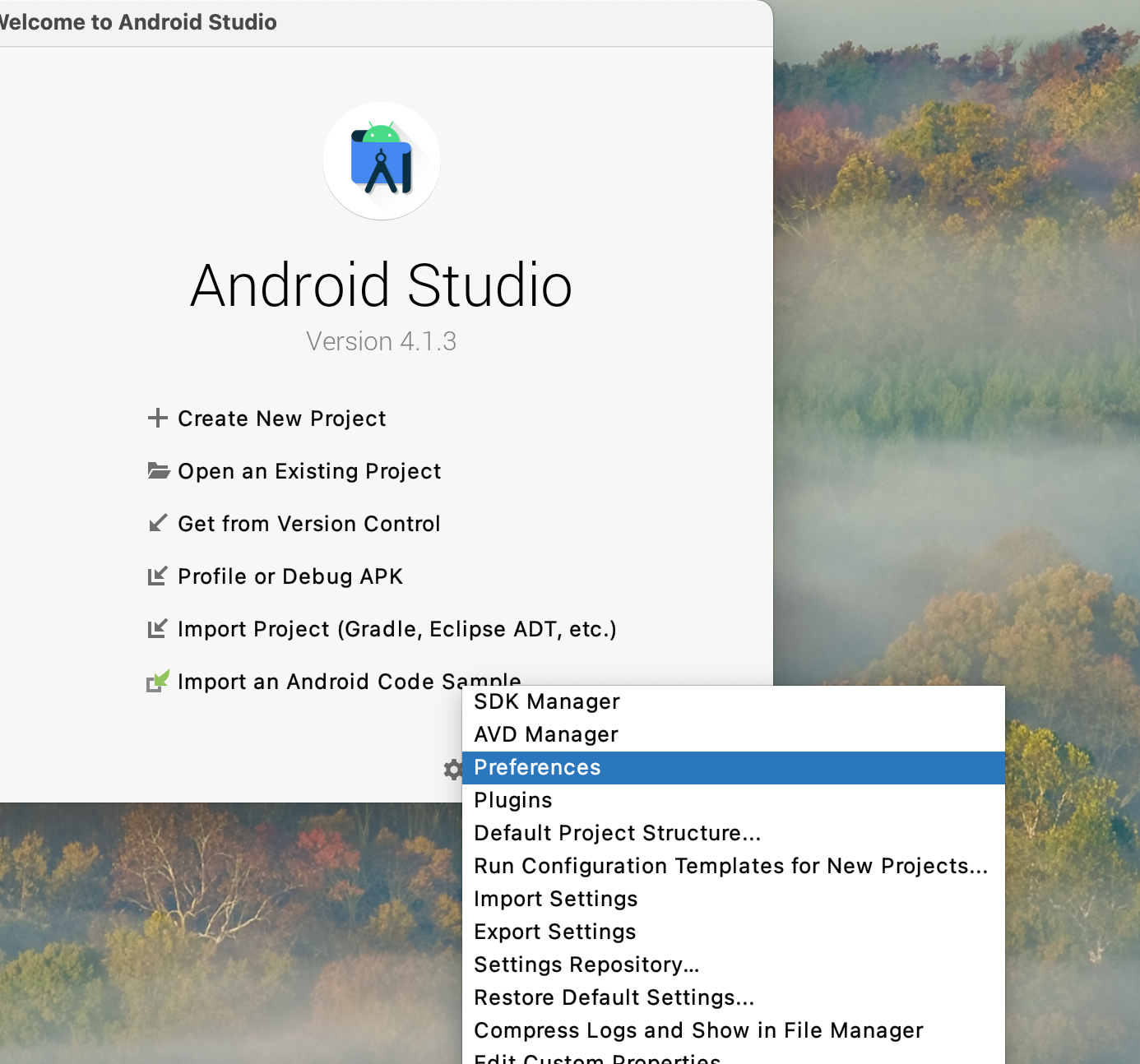
Task: Open Settings Repository... menu entry
Action: 734,965
